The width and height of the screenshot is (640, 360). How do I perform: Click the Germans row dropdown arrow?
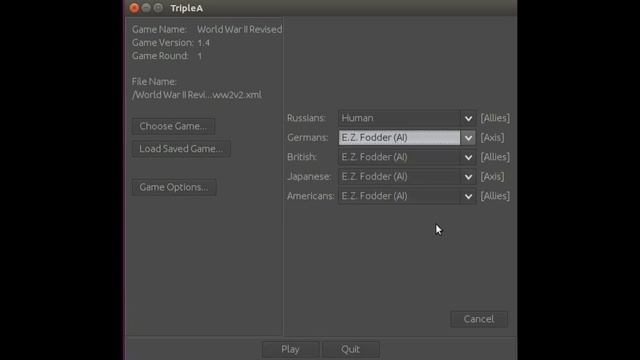(x=468, y=138)
